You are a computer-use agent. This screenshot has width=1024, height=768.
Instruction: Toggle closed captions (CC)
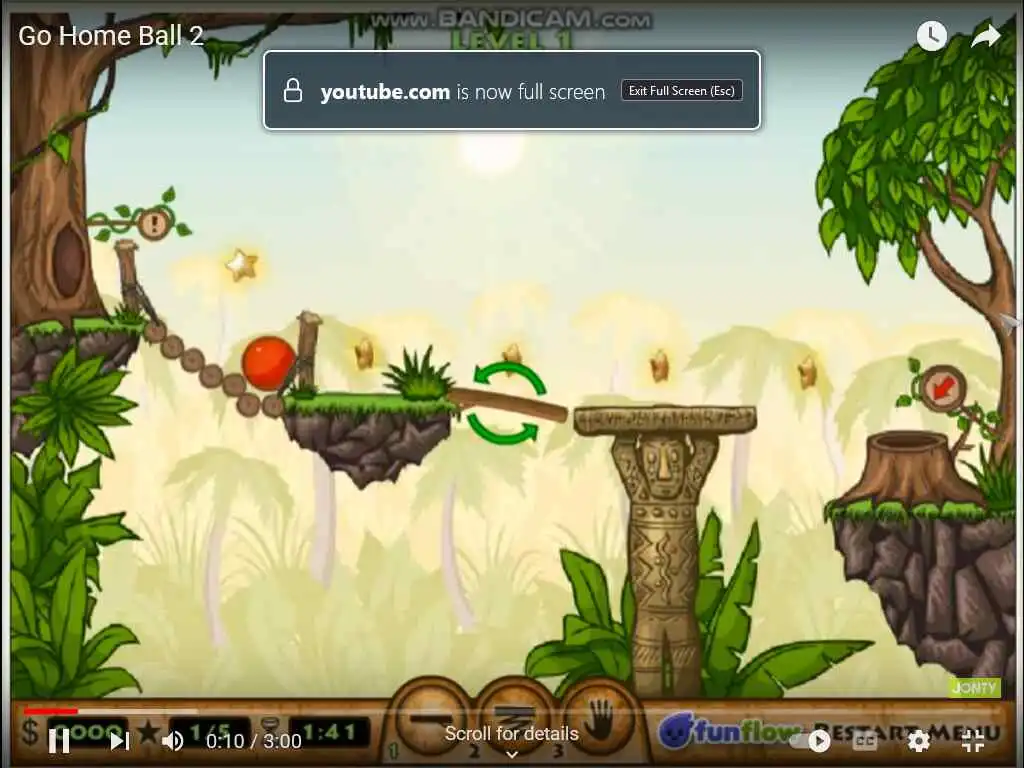tap(865, 741)
